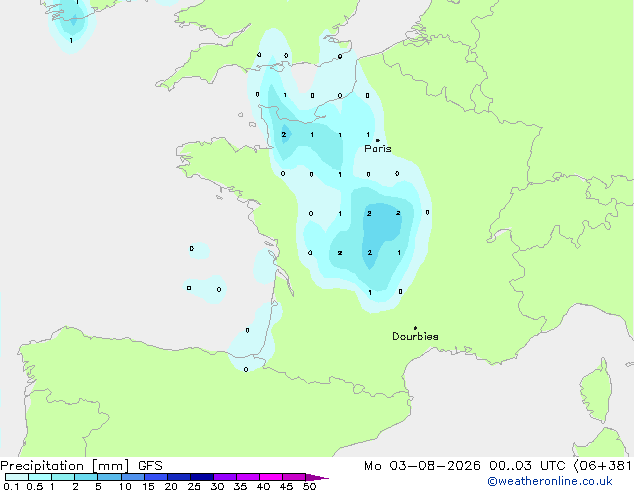The image size is (634, 490).
Task: Pick the legend swatch between 45 and 50
Action: [x=294, y=477]
